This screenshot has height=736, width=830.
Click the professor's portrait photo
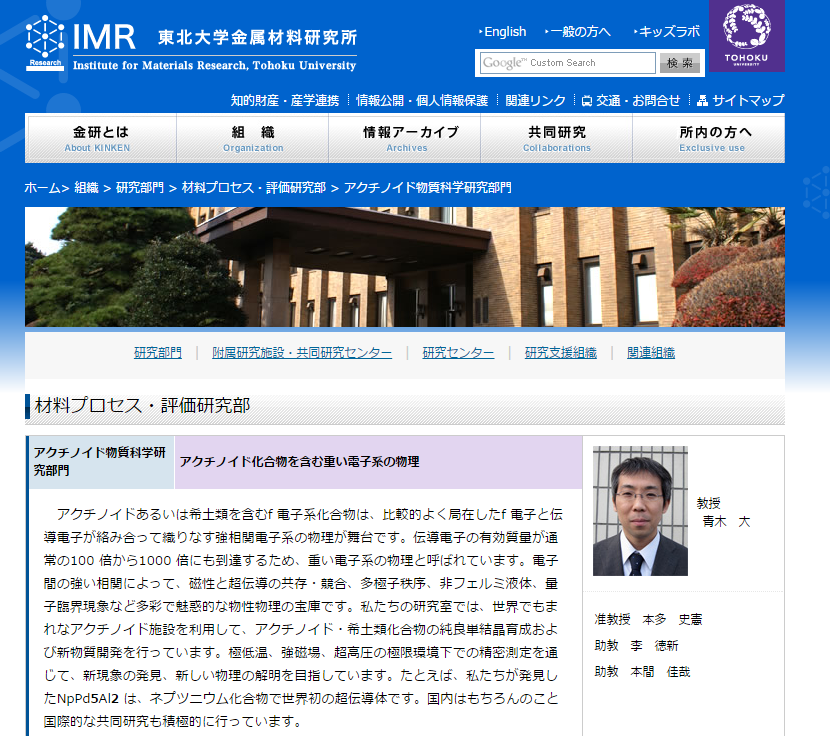[640, 511]
